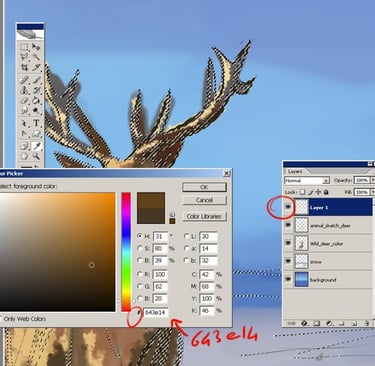Create a new layer icon
This screenshot has width=375, height=366.
pyautogui.click(x=354, y=323)
